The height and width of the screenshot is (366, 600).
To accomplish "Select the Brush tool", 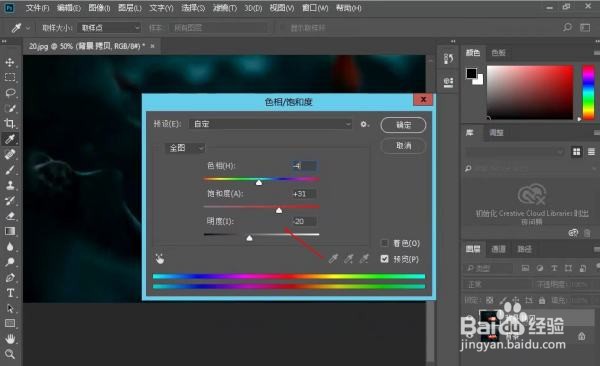I will [10, 170].
